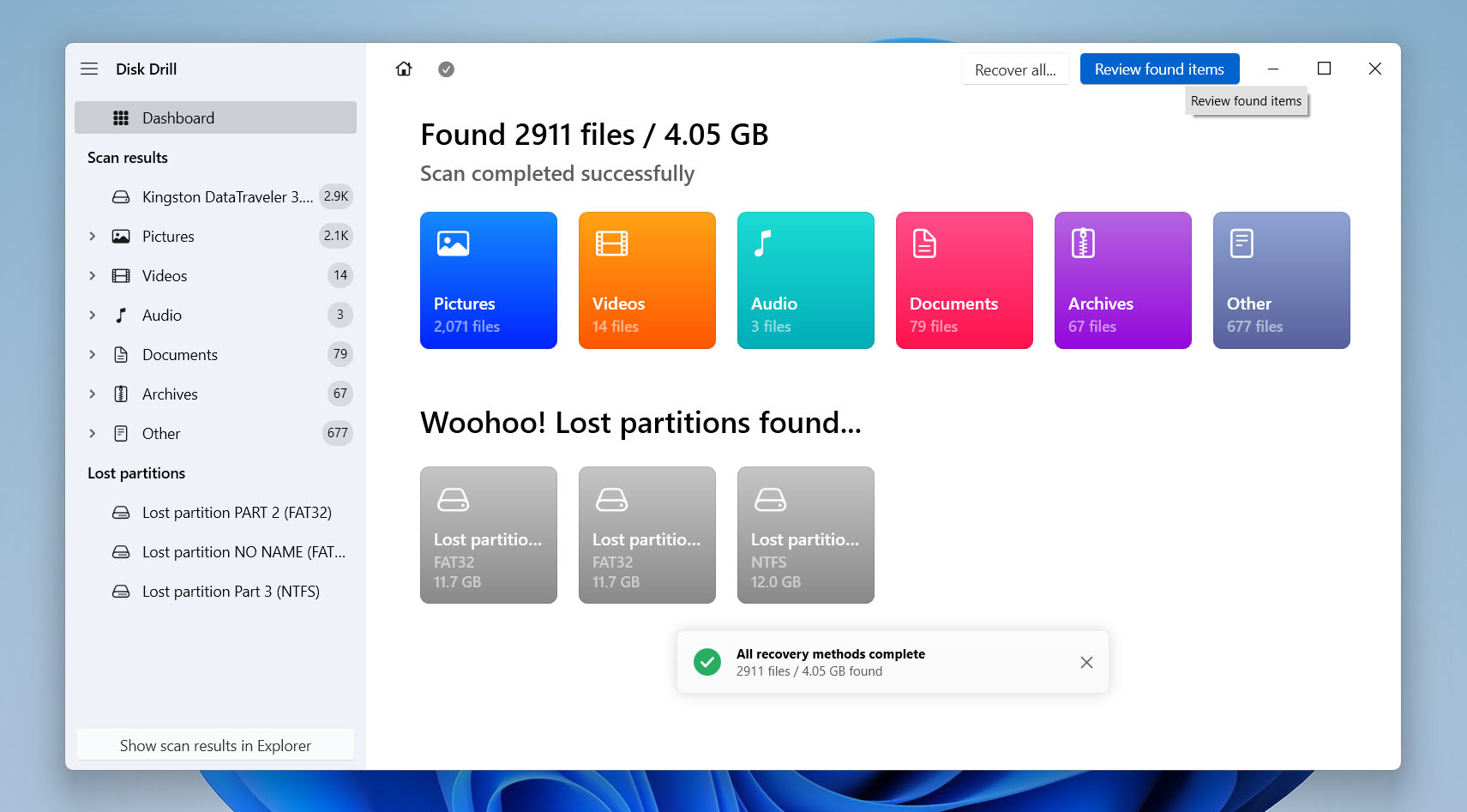The image size is (1467, 812).
Task: Select Lost partition PART 2 (FAT32)
Action: (x=215, y=513)
